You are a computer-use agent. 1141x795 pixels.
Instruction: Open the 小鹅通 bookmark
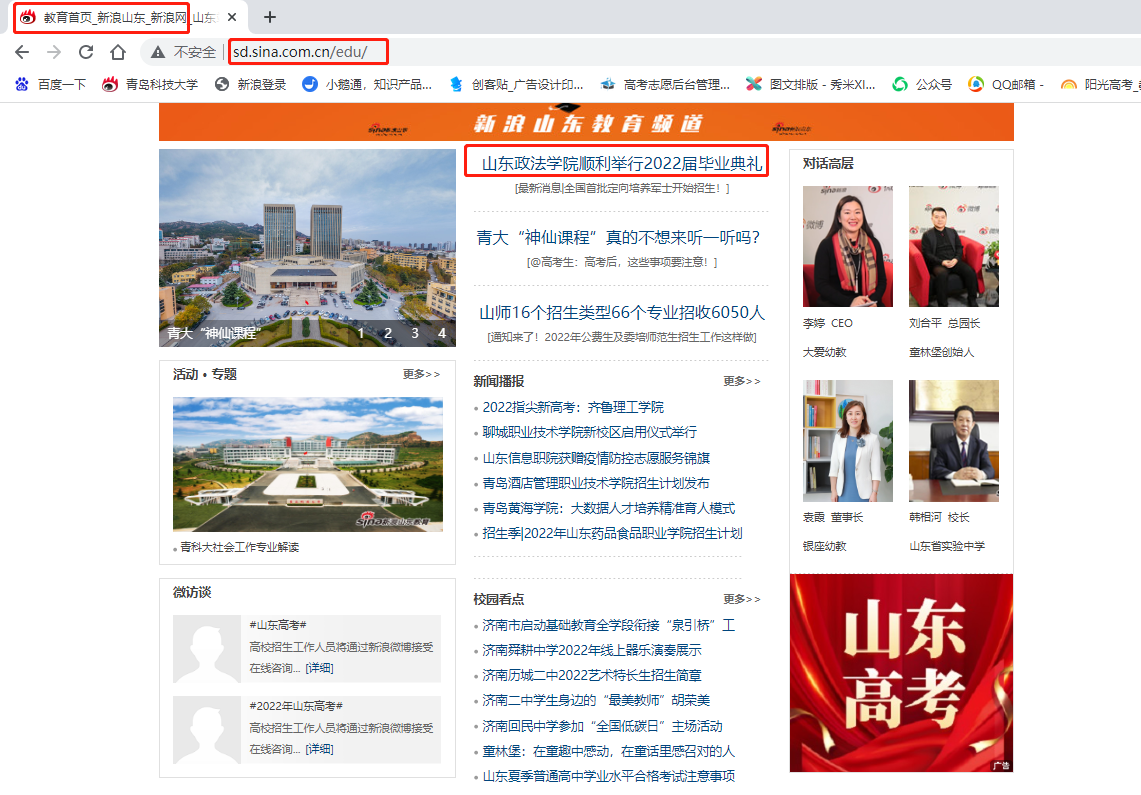click(367, 84)
